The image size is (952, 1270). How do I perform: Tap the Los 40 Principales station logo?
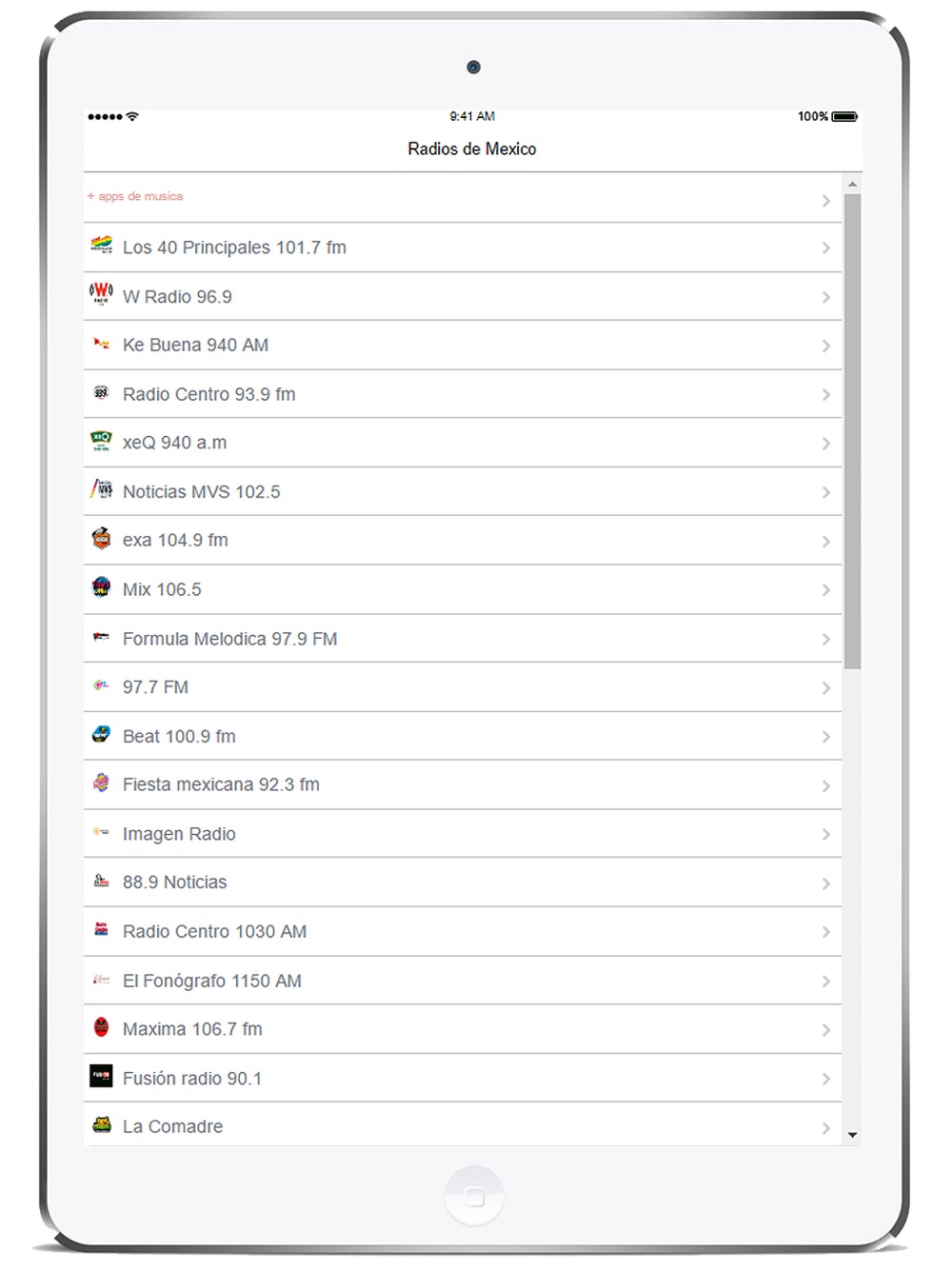click(x=101, y=246)
